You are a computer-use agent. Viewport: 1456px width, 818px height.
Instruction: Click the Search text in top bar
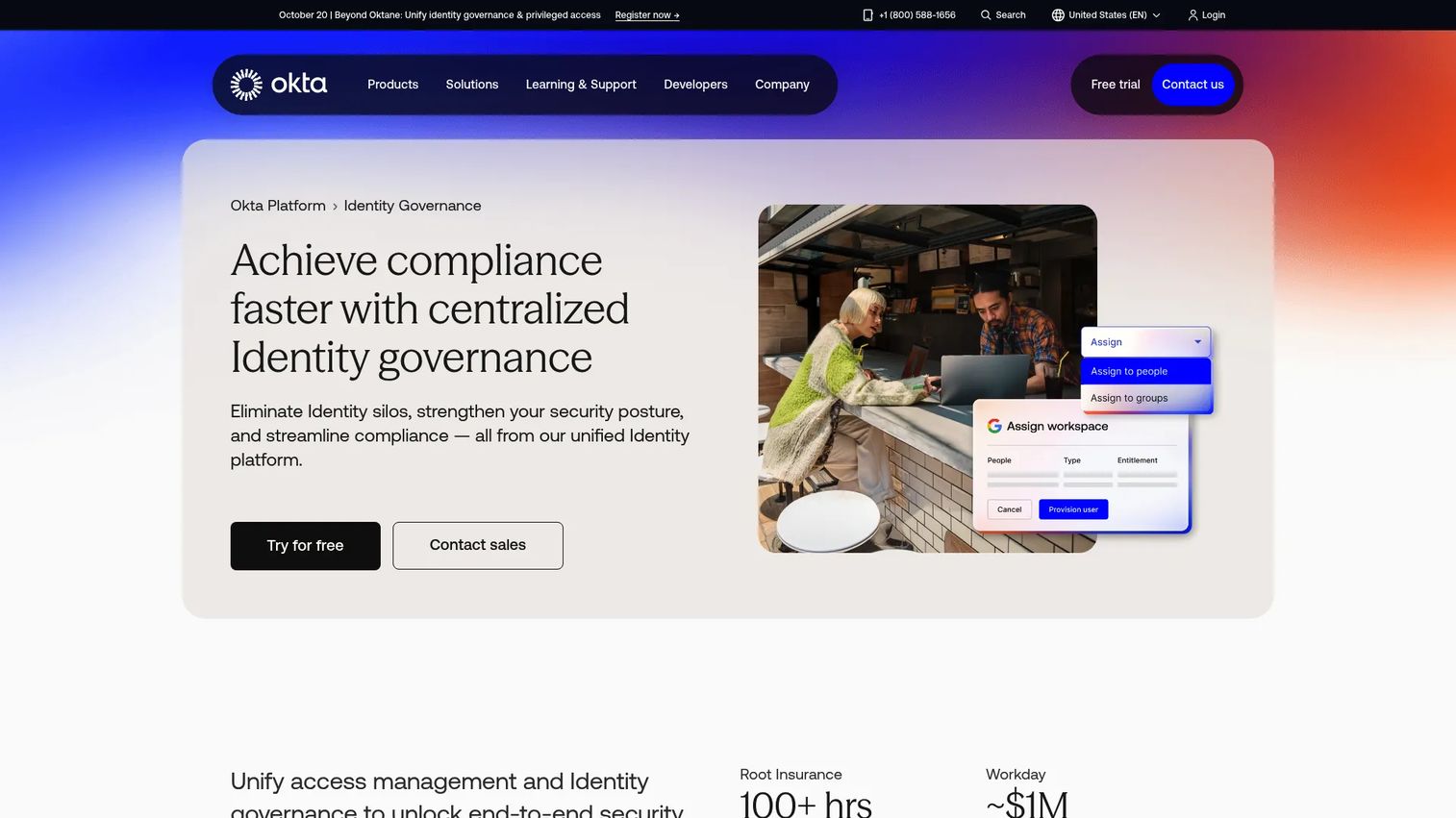coord(1010,15)
